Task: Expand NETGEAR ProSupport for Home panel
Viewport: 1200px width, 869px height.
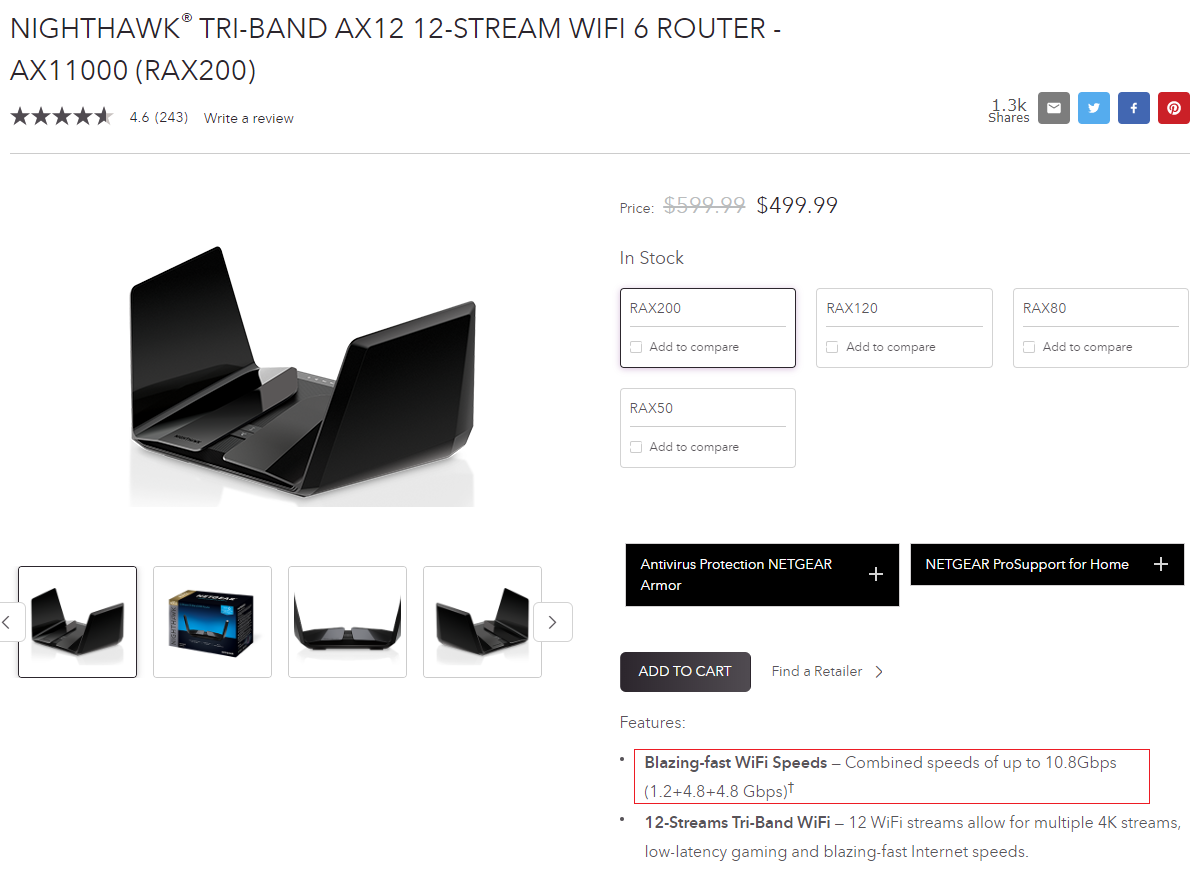Action: click(x=1047, y=565)
